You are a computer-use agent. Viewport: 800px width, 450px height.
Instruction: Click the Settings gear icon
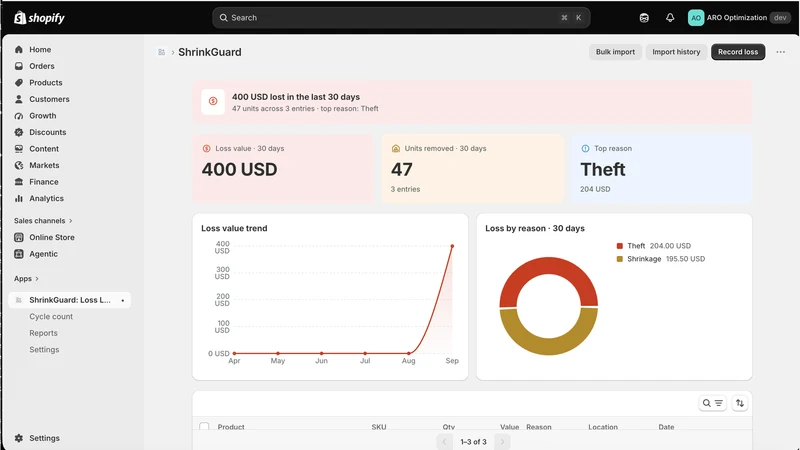(19, 438)
